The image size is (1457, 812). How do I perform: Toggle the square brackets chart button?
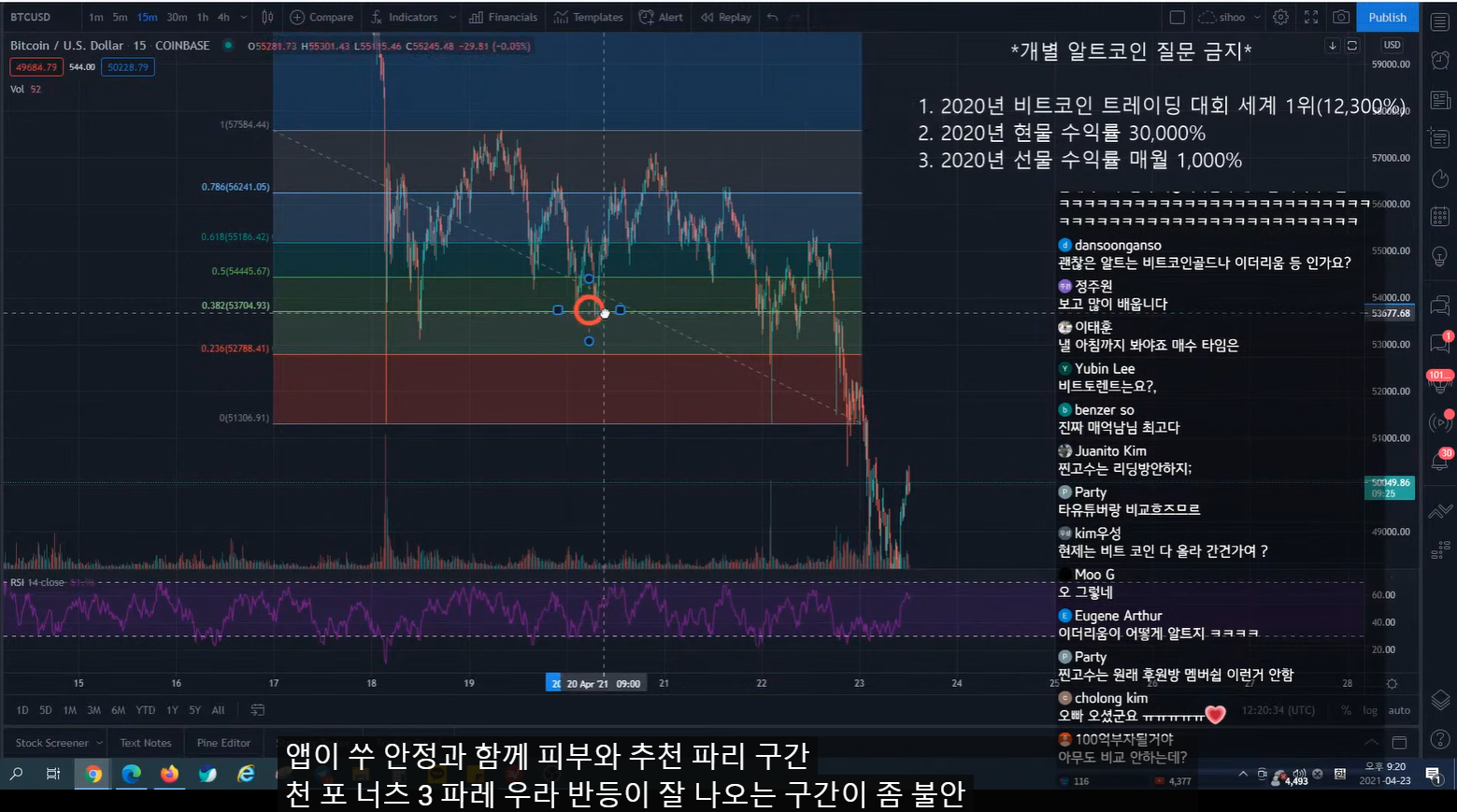click(1351, 45)
